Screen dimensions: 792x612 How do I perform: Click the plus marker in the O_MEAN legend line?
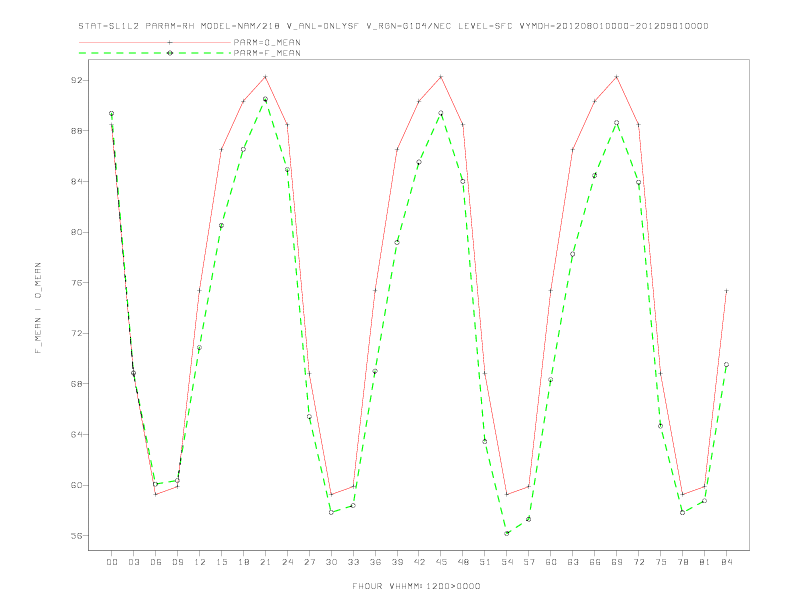(x=170, y=42)
